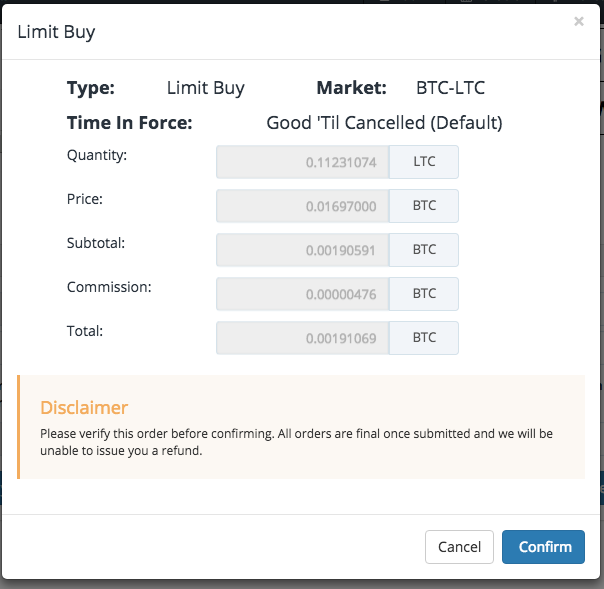This screenshot has height=589, width=604.
Task: Click the LTC unit label beside Quantity
Action: (x=424, y=162)
